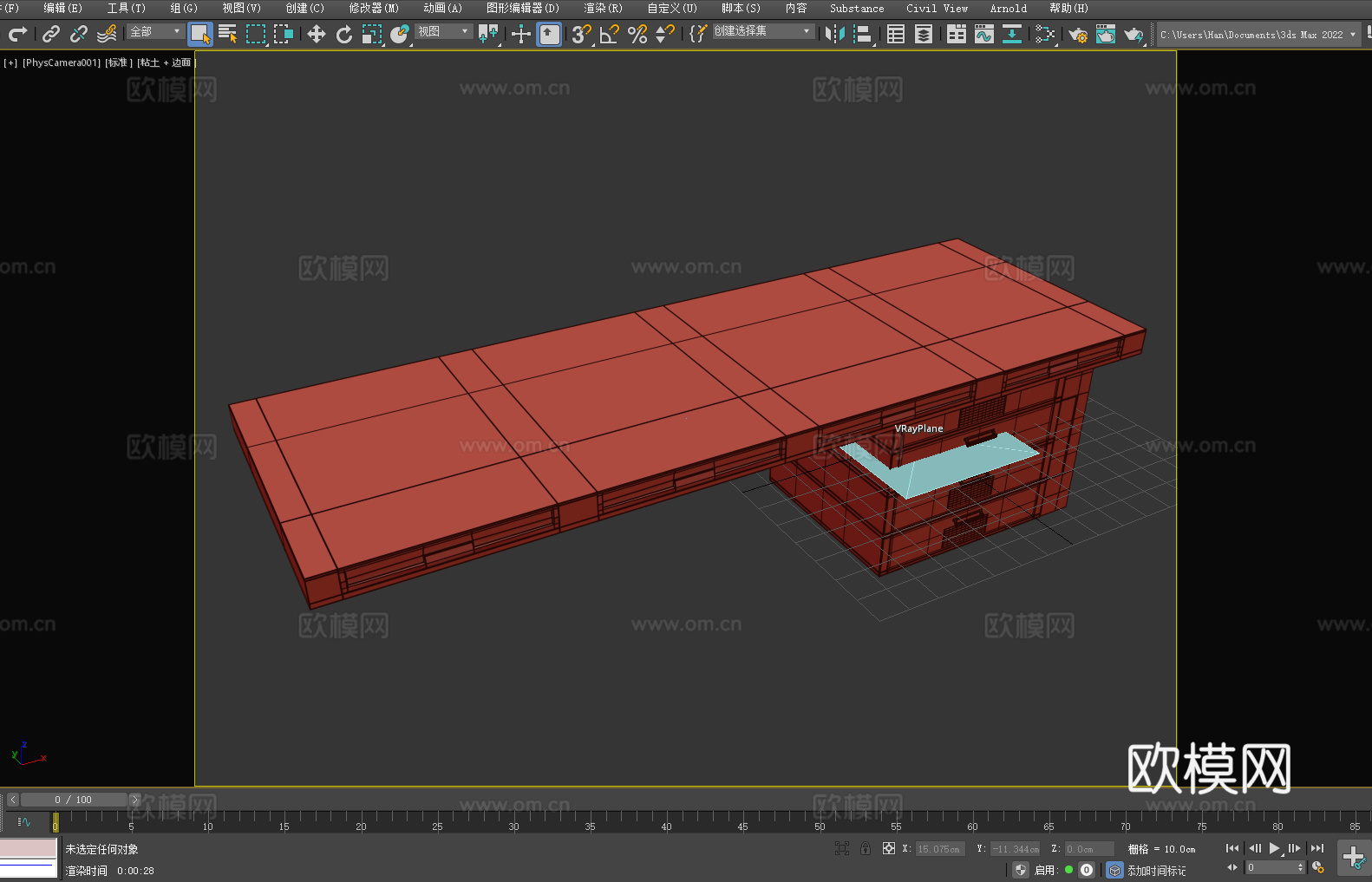The image size is (1372, 882).
Task: Open the Civil View menu
Action: pos(937,8)
